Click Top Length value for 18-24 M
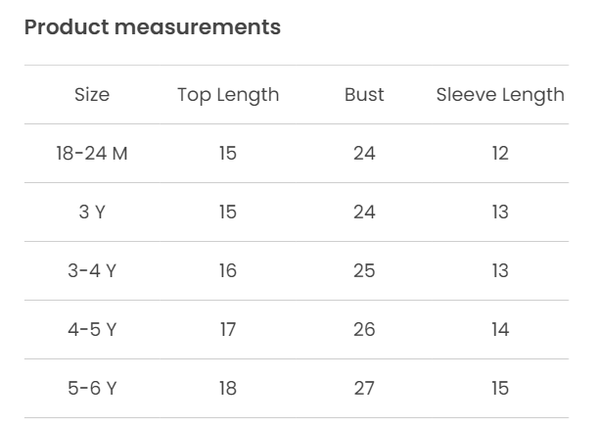 pos(228,153)
